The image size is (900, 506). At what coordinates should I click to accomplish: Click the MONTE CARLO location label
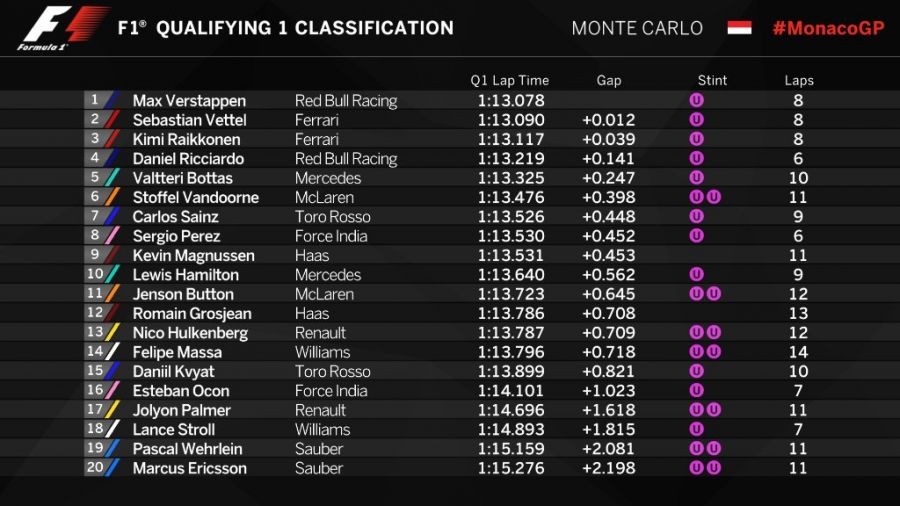(637, 28)
